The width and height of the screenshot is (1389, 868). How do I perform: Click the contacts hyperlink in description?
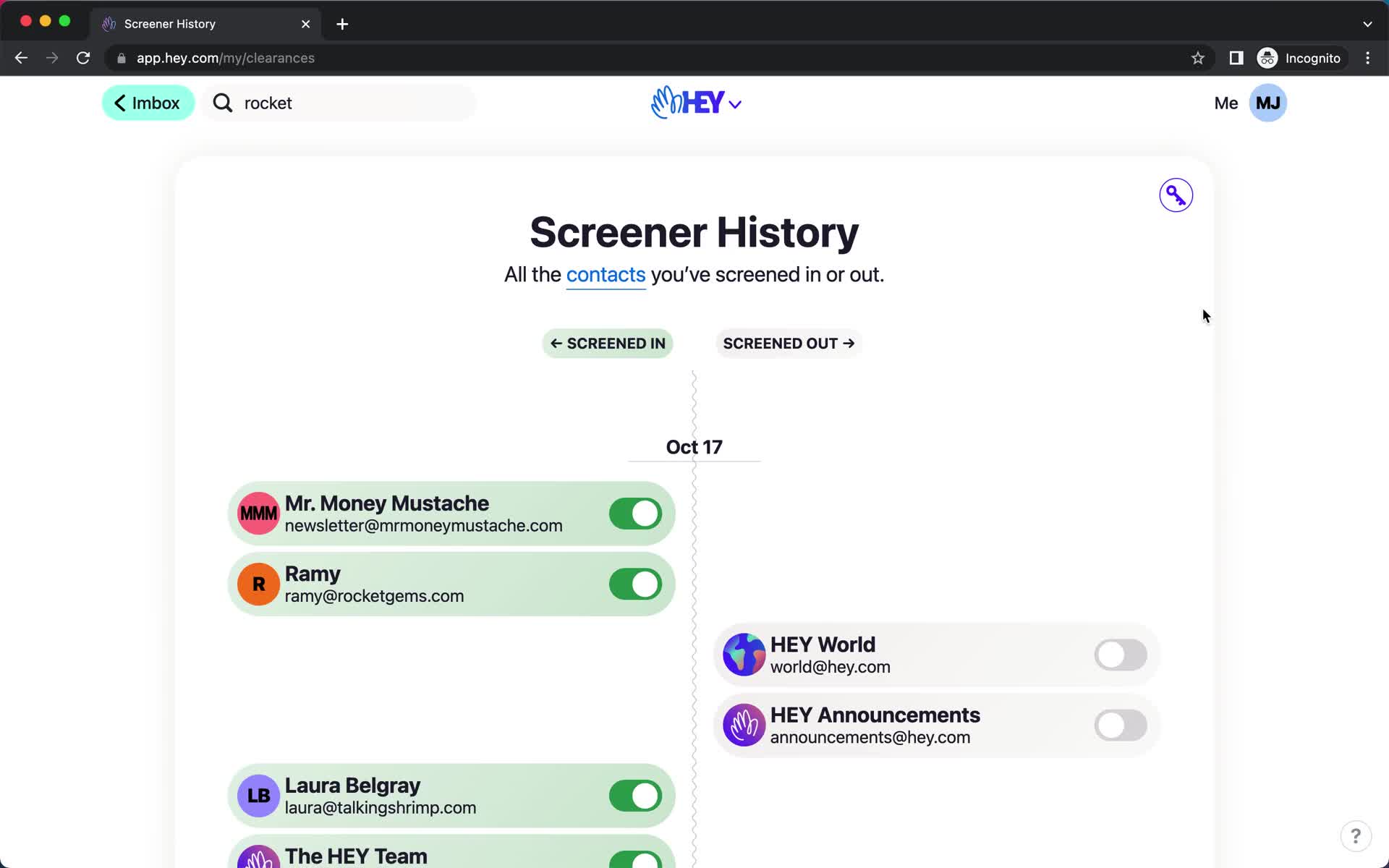point(605,274)
